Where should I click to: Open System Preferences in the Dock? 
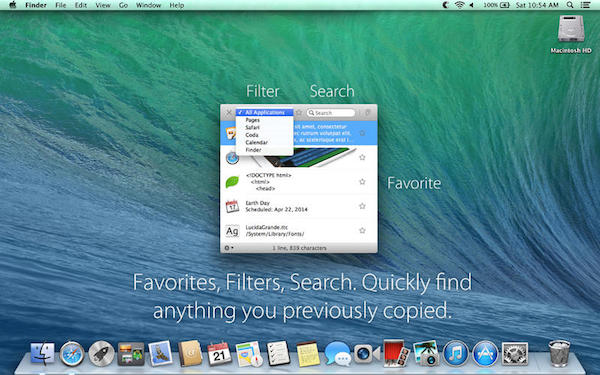[x=515, y=354]
